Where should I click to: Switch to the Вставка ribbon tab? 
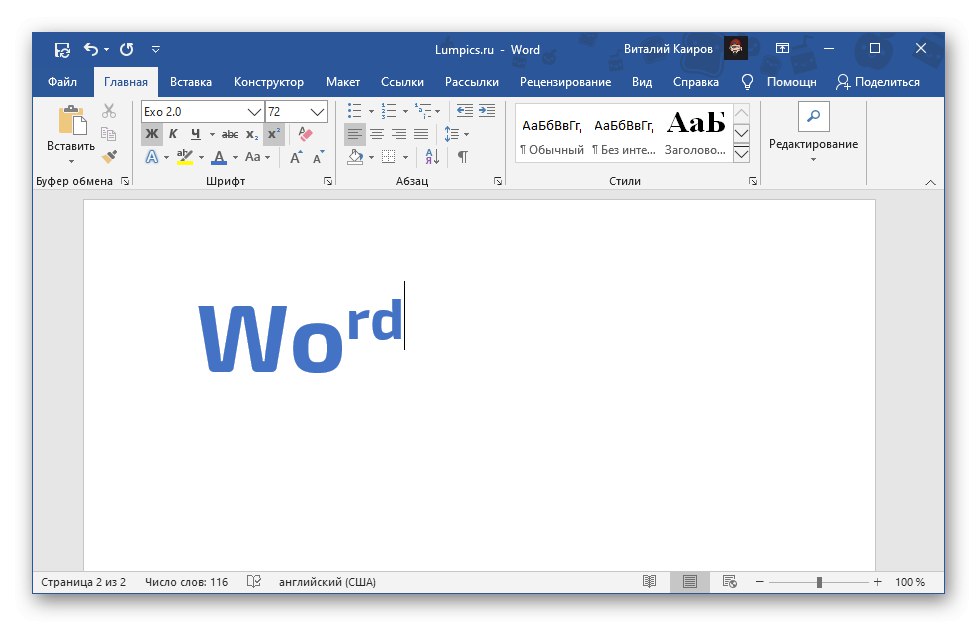[190, 81]
